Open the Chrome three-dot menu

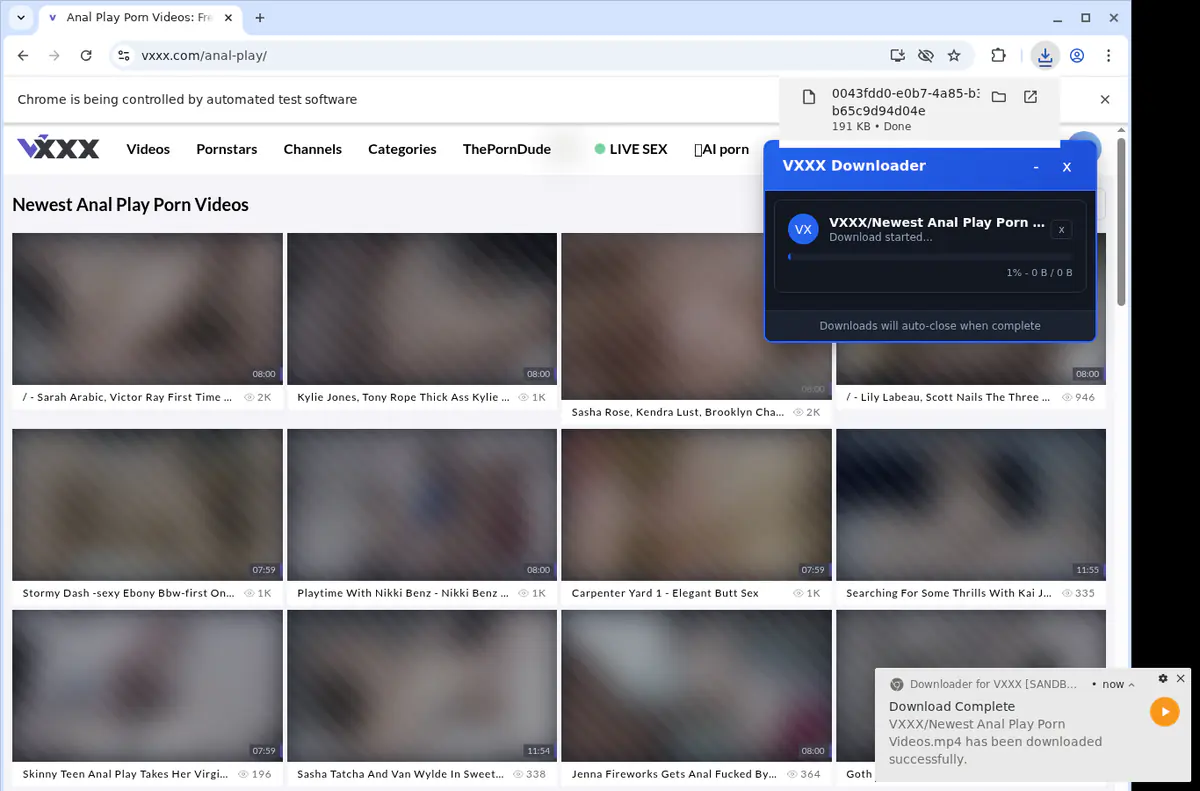tap(1109, 56)
